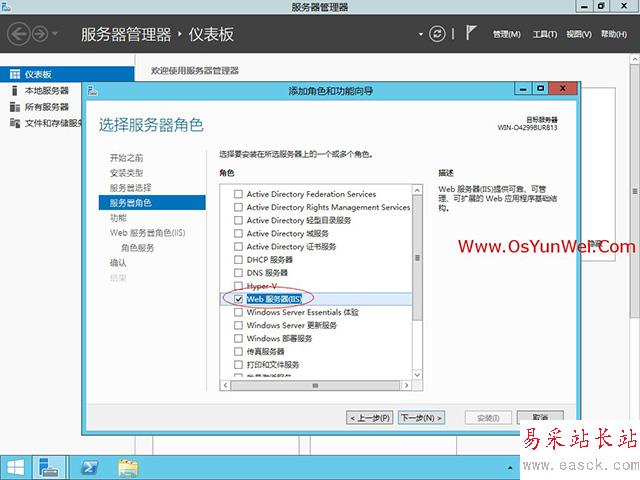Go to 安装类型 wizard step
Image resolution: width=640 pixels, height=480 pixels.
tap(127, 173)
